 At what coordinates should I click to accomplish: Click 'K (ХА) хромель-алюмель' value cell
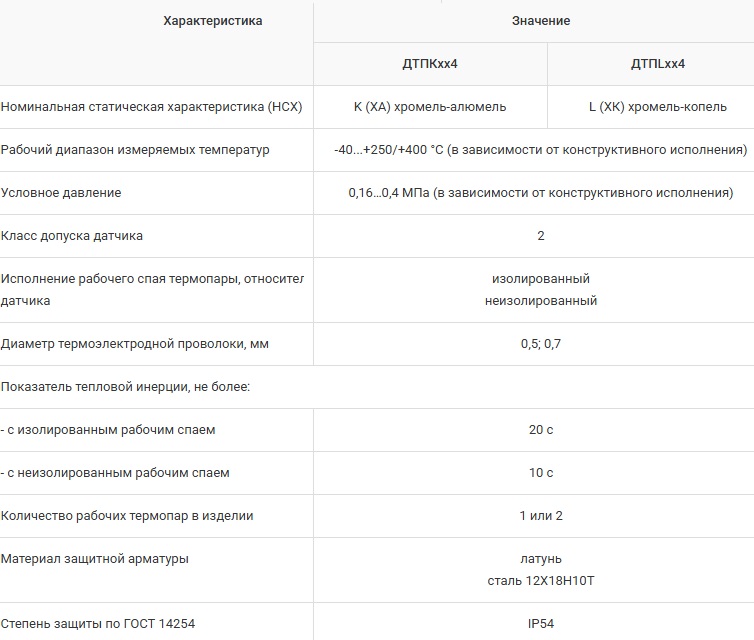[430, 107]
